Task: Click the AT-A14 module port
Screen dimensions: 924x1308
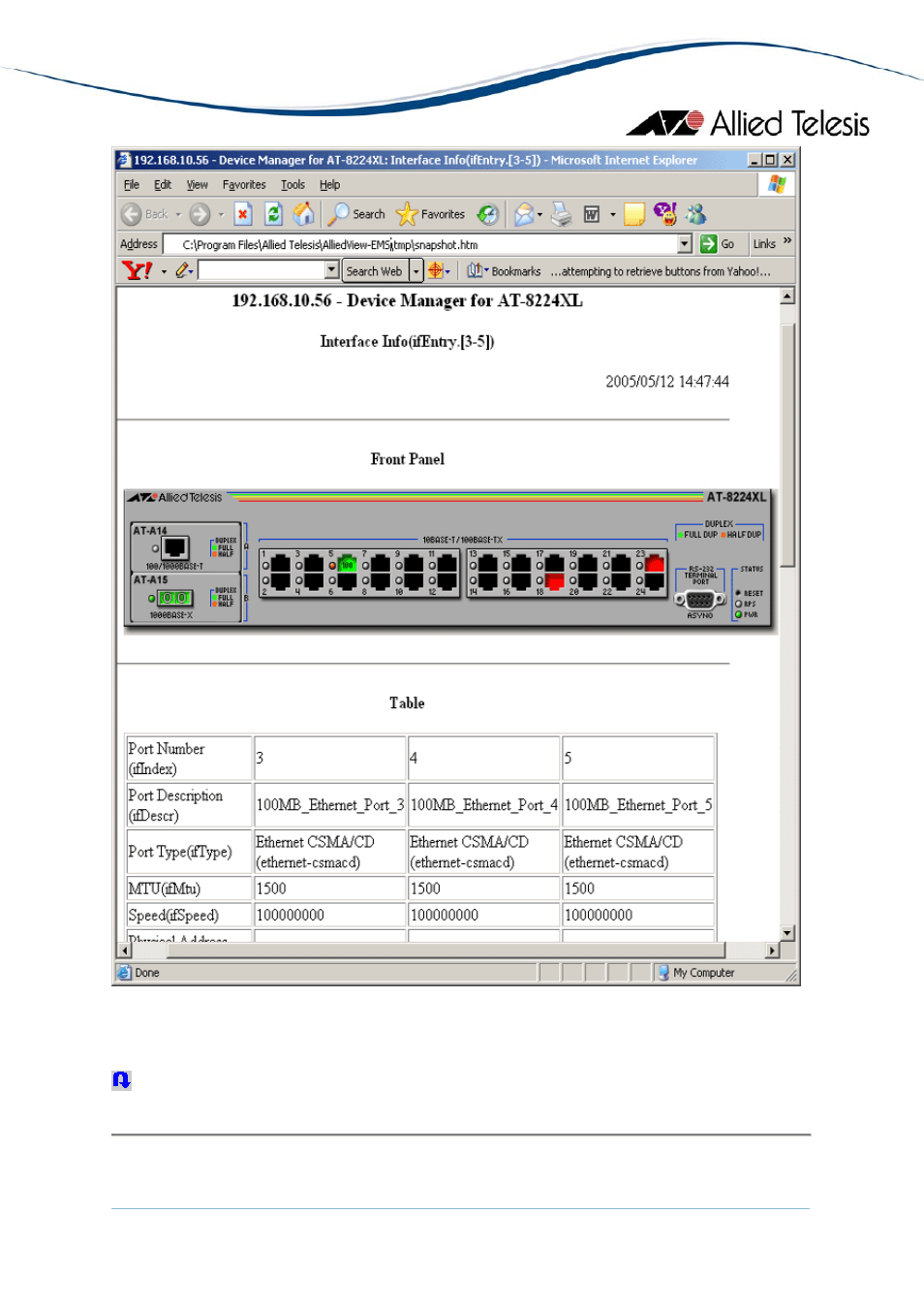Action: pos(175,548)
